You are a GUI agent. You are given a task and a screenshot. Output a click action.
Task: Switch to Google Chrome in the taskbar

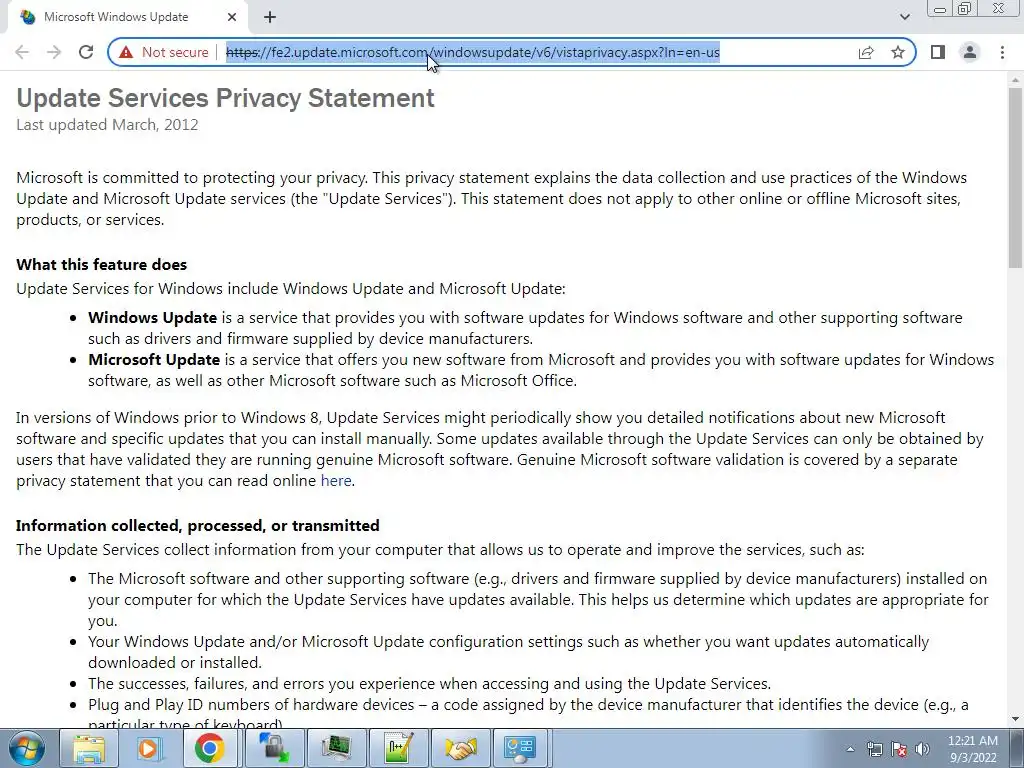coord(209,749)
